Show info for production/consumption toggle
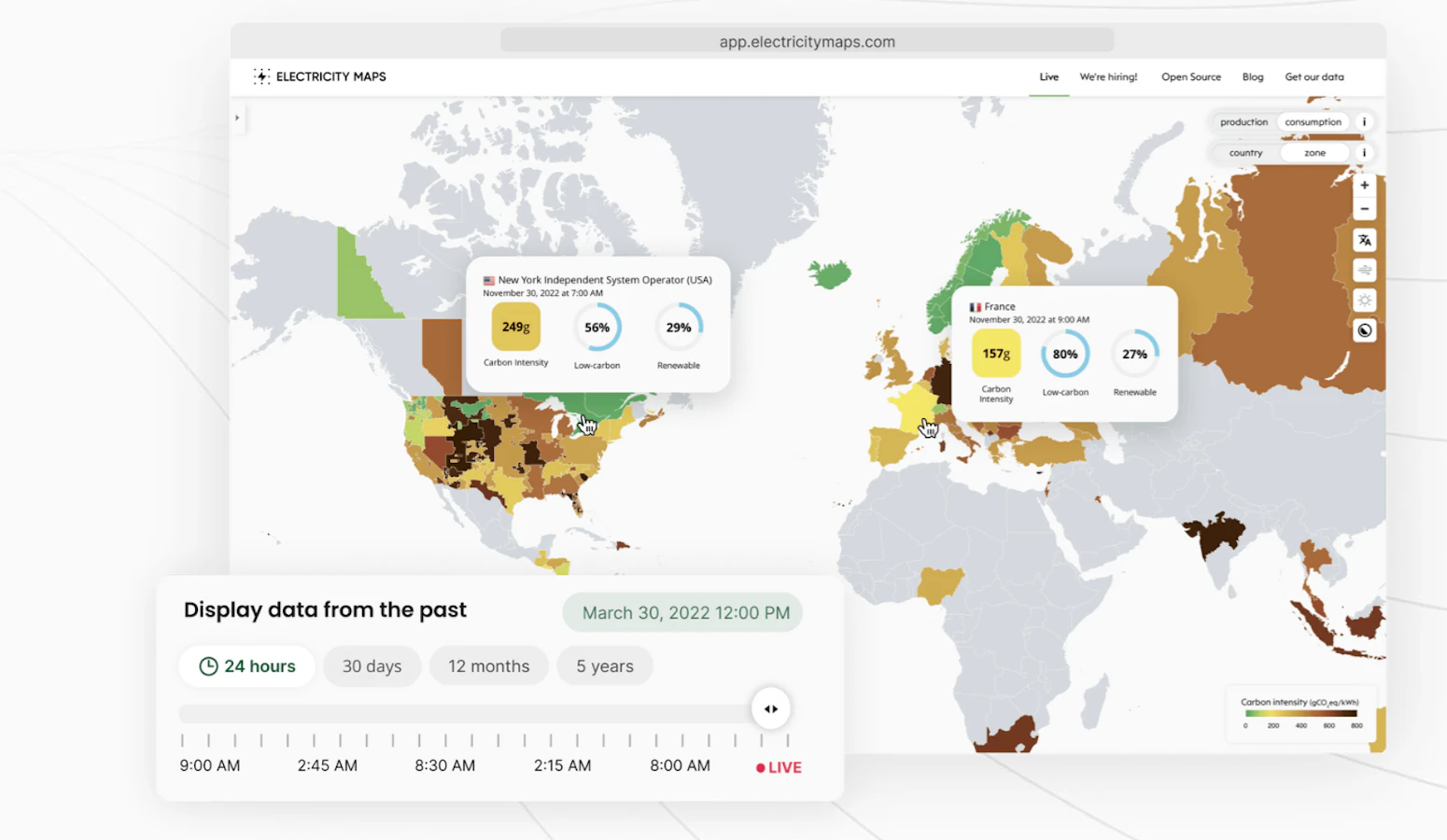1447x840 pixels. point(1364,122)
